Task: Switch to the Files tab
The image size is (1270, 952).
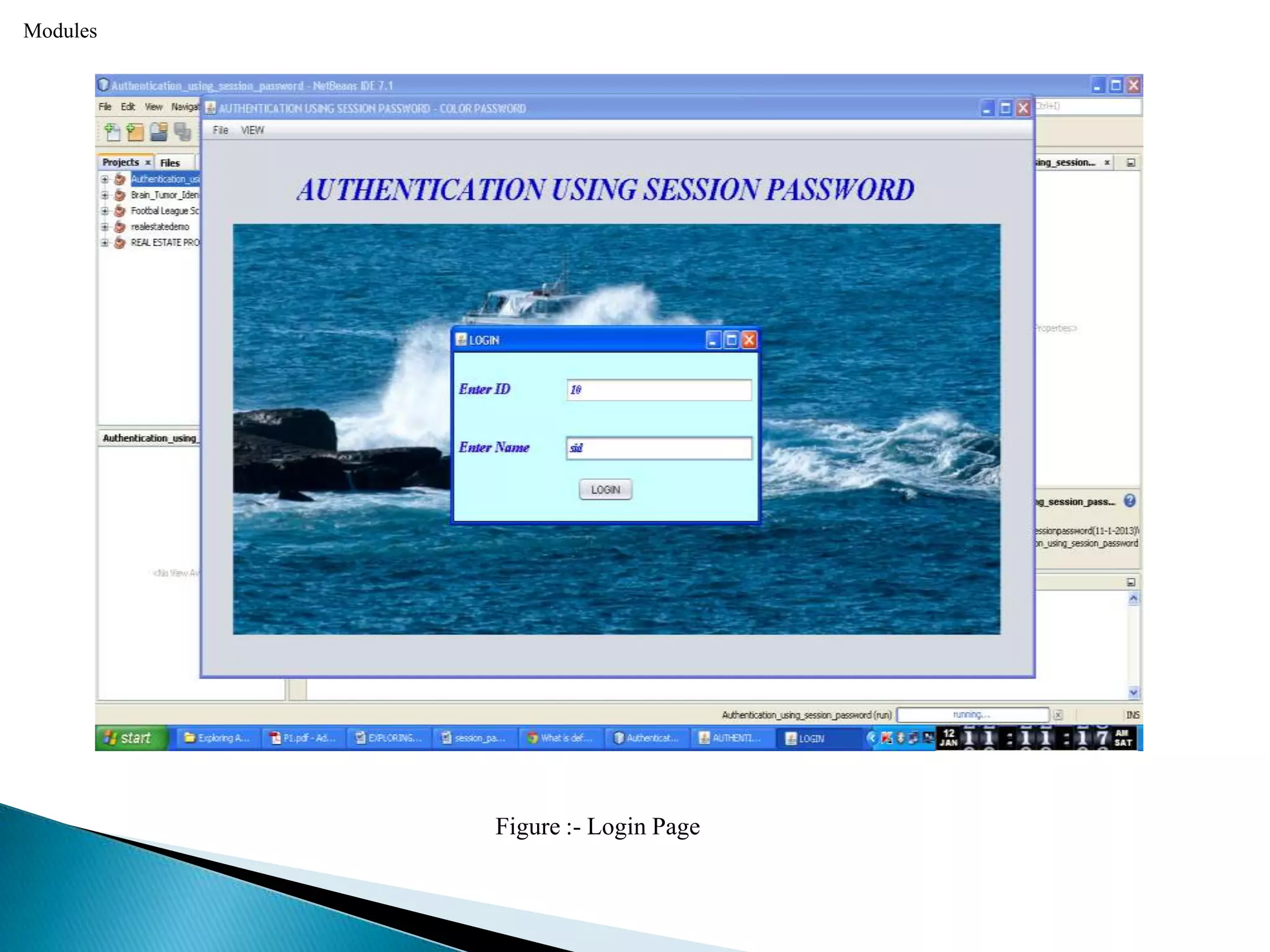Action: (169, 162)
